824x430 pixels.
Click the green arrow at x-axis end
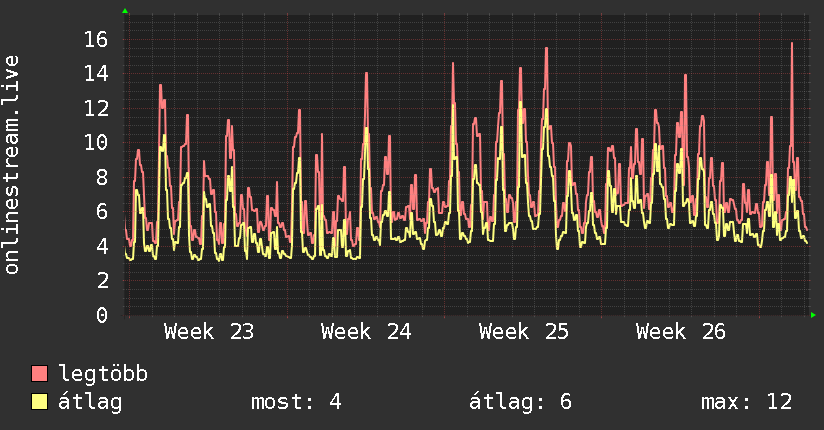pyautogui.click(x=813, y=315)
